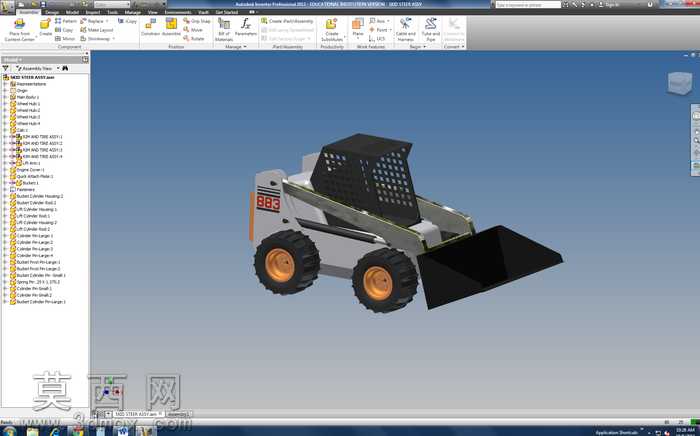Viewport: 700px width, 436px height.
Task: Click the browser filter funnel icon
Action: (x=5, y=68)
